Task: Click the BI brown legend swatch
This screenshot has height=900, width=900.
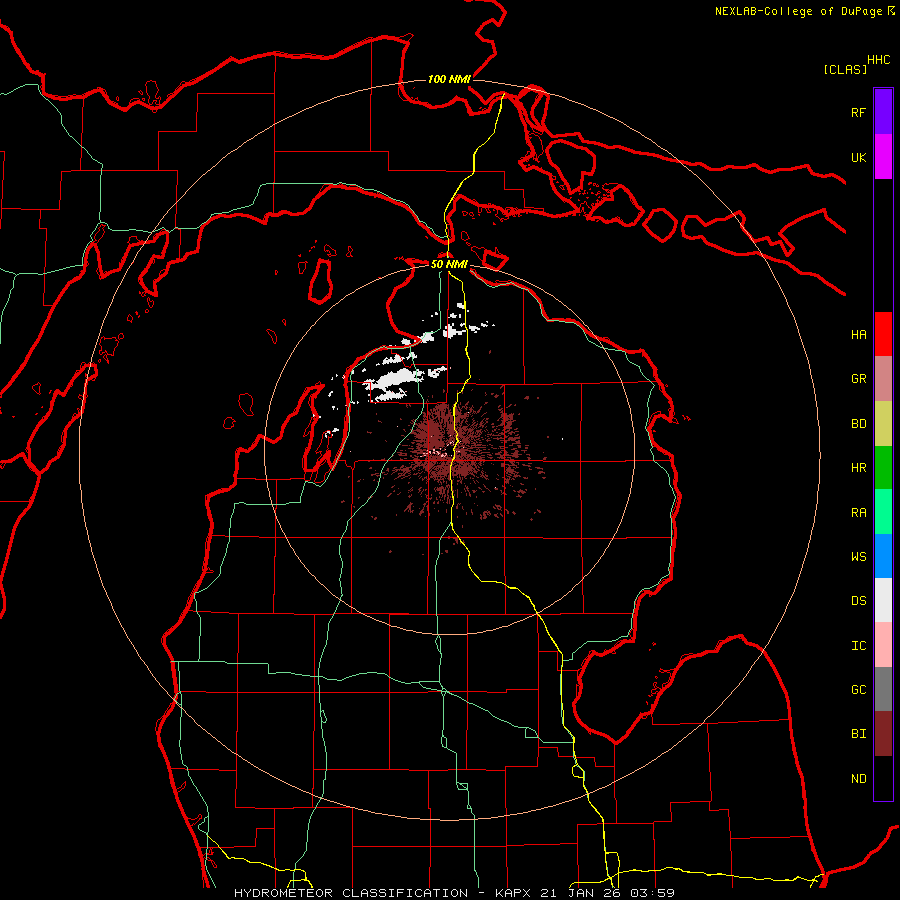Action: [x=883, y=734]
